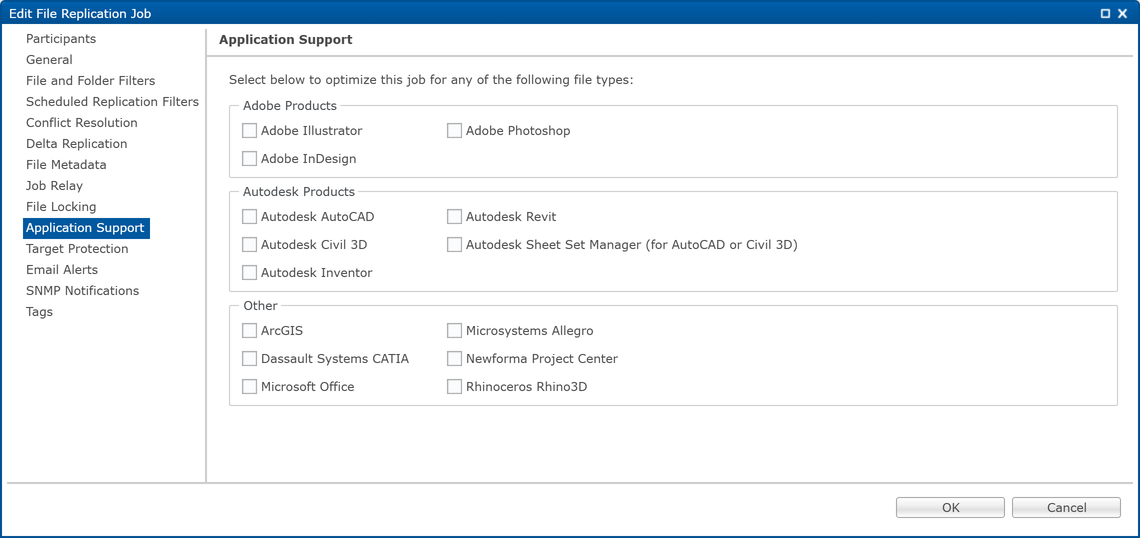Select SNMP Notifications in sidebar
The image size is (1140, 538).
[83, 291]
